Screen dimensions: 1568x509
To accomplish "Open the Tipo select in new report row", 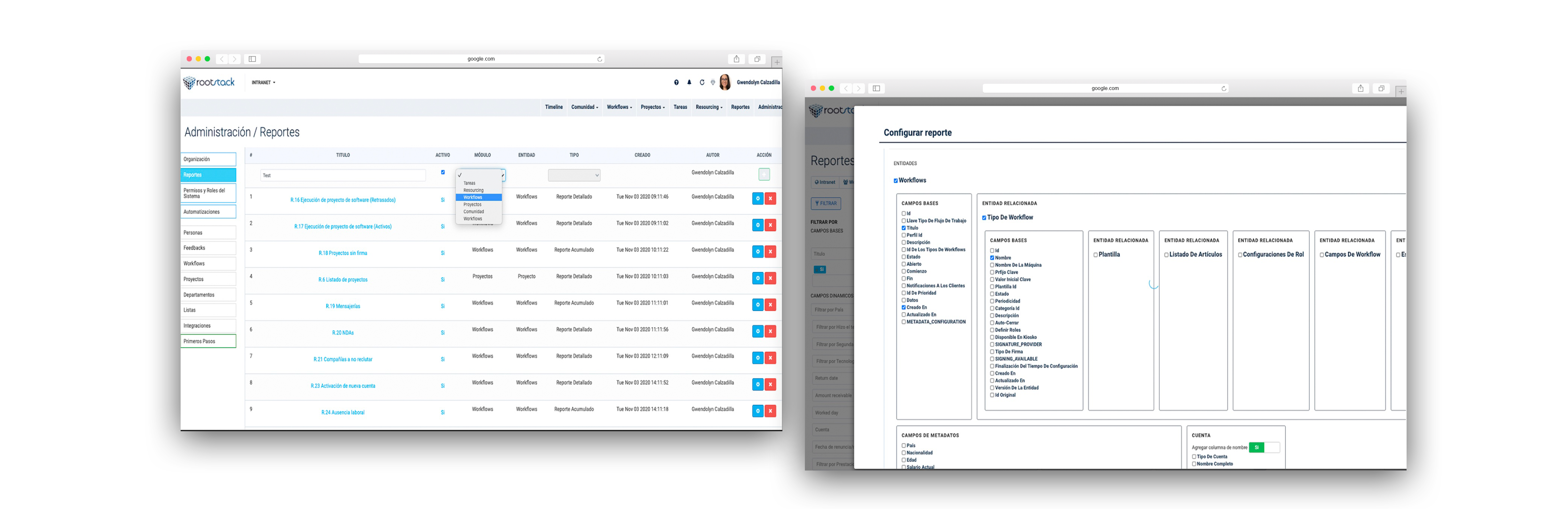I will click(574, 175).
